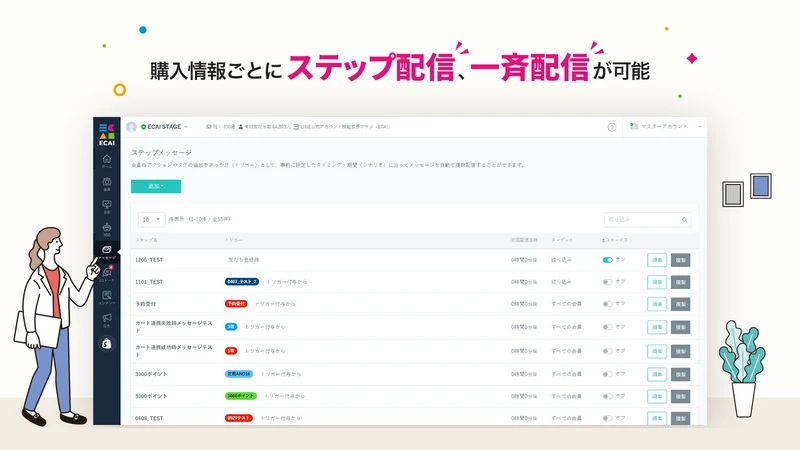
Task: Enable toggle for カート連携失敗時メッセージテスト row
Action: 607,327
